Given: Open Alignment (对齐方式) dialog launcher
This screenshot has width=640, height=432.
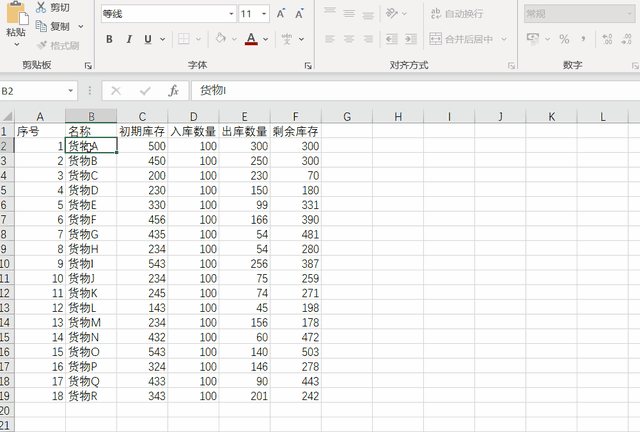Looking at the screenshot, I should click(x=511, y=65).
